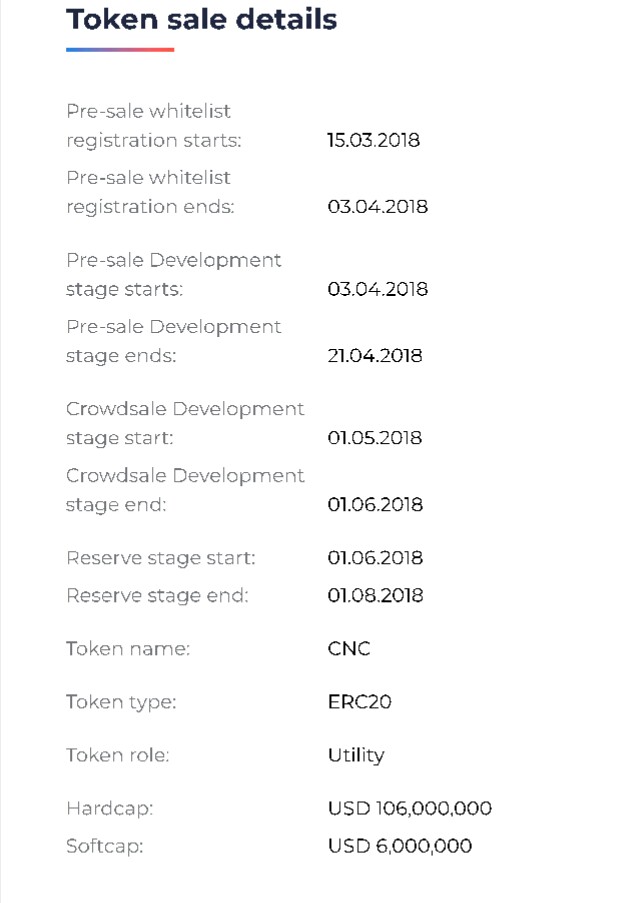The height and width of the screenshot is (903, 629).
Task: Click the 01.08.2018 reserve end date
Action: 375,596
